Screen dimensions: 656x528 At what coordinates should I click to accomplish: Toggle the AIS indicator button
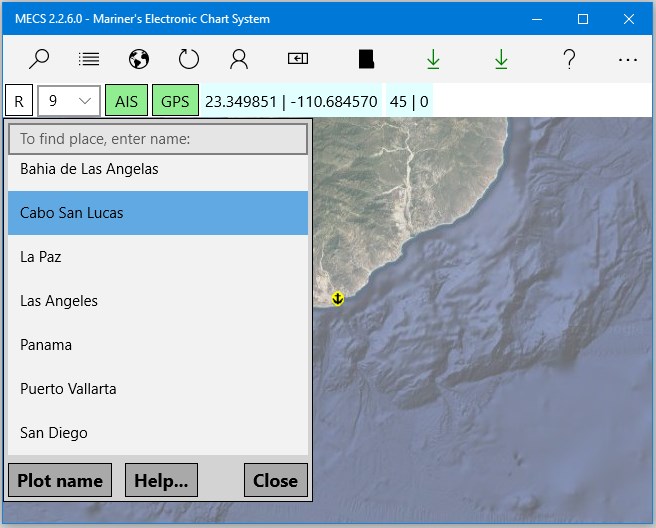(x=126, y=100)
